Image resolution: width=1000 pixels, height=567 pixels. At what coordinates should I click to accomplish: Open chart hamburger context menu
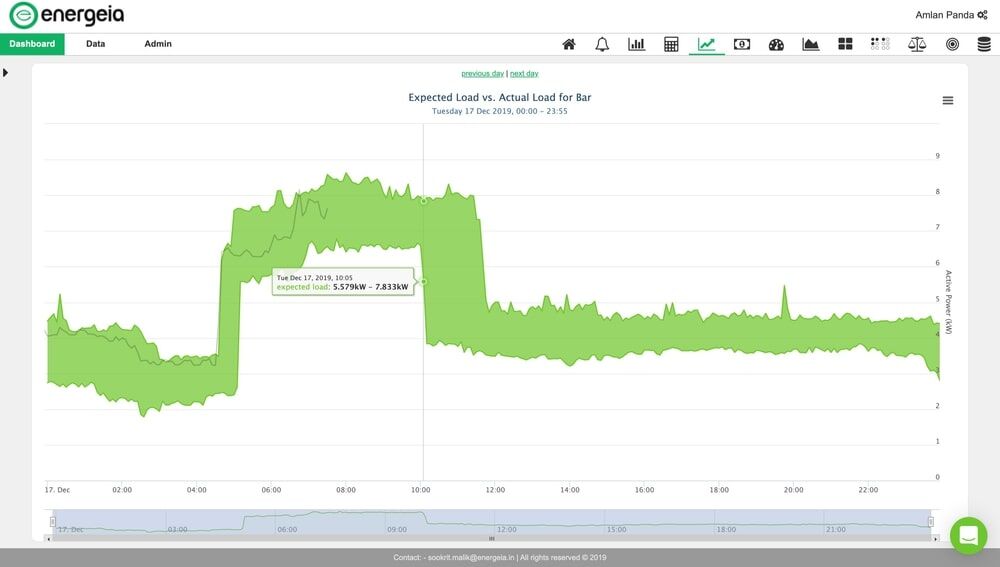[x=948, y=101]
